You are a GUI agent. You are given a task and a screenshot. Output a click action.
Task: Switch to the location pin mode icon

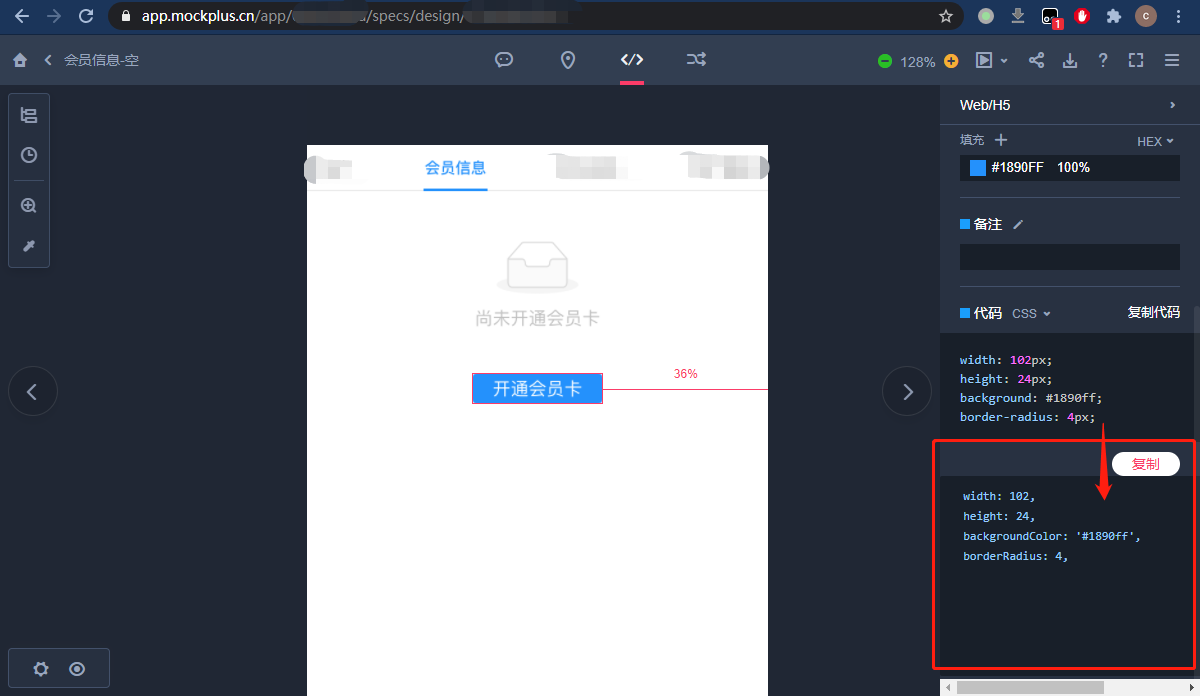click(568, 60)
